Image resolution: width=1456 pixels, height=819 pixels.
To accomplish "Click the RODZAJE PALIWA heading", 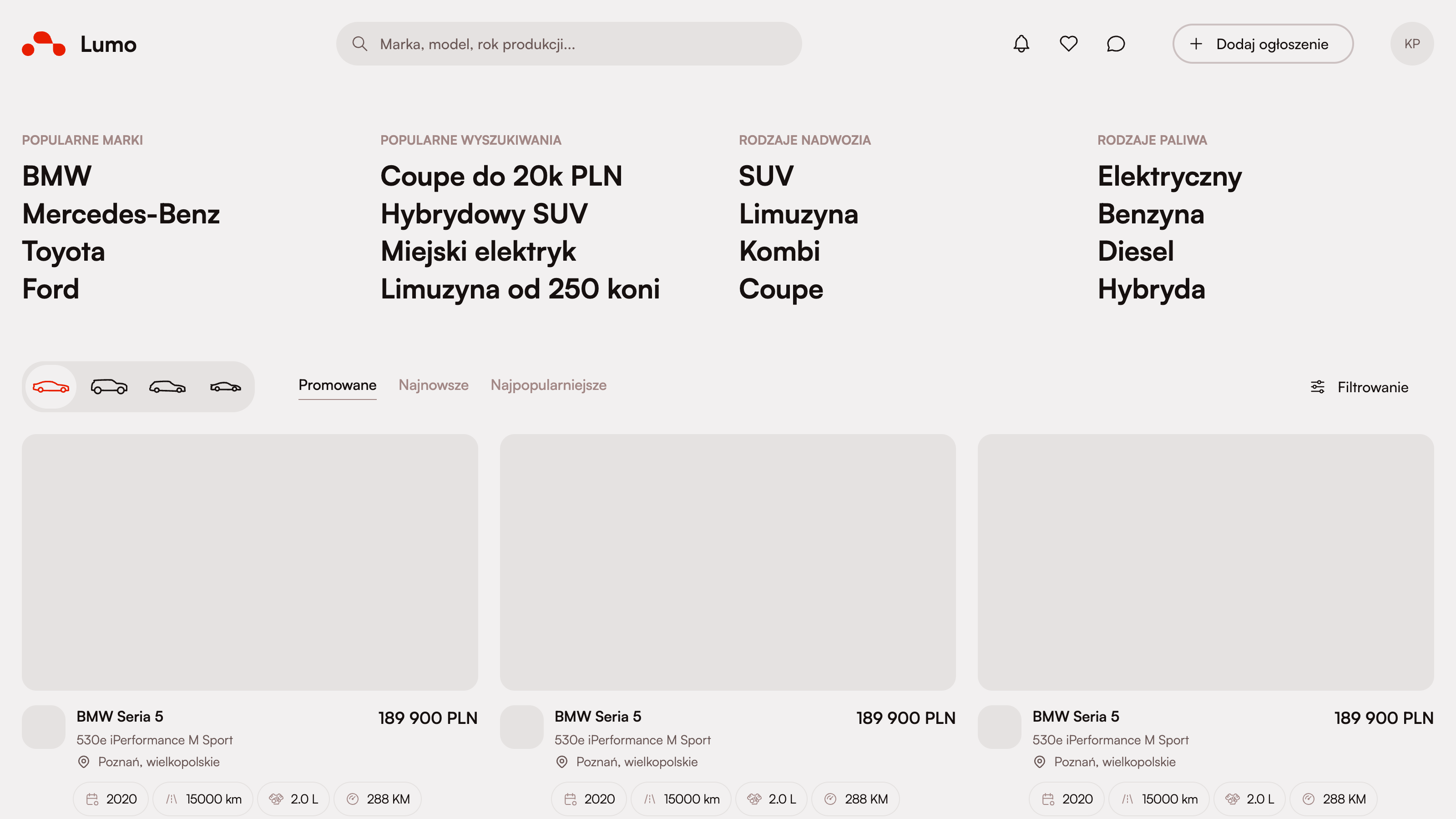I will tap(1152, 140).
